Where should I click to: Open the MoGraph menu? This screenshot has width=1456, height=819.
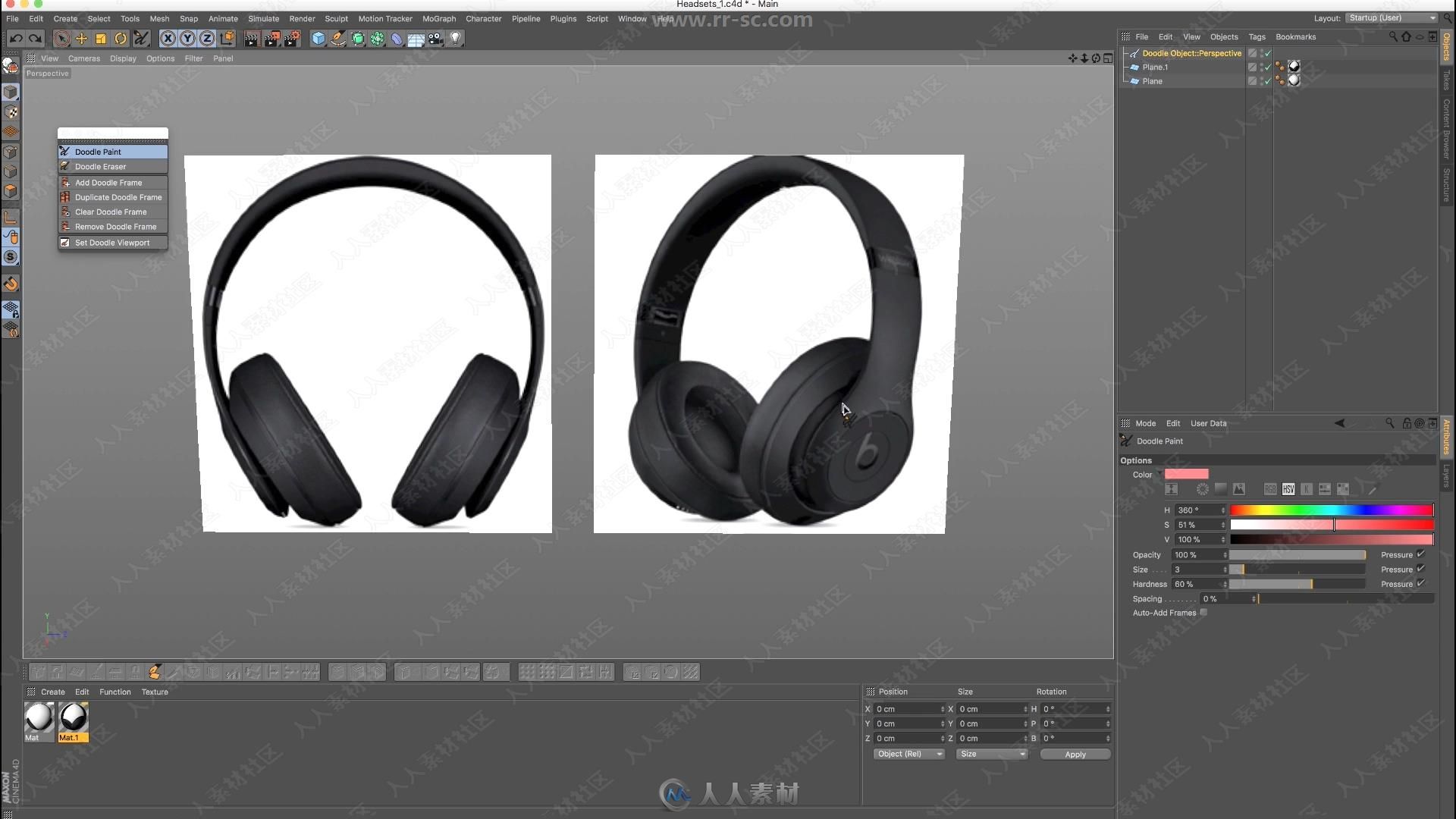(439, 18)
